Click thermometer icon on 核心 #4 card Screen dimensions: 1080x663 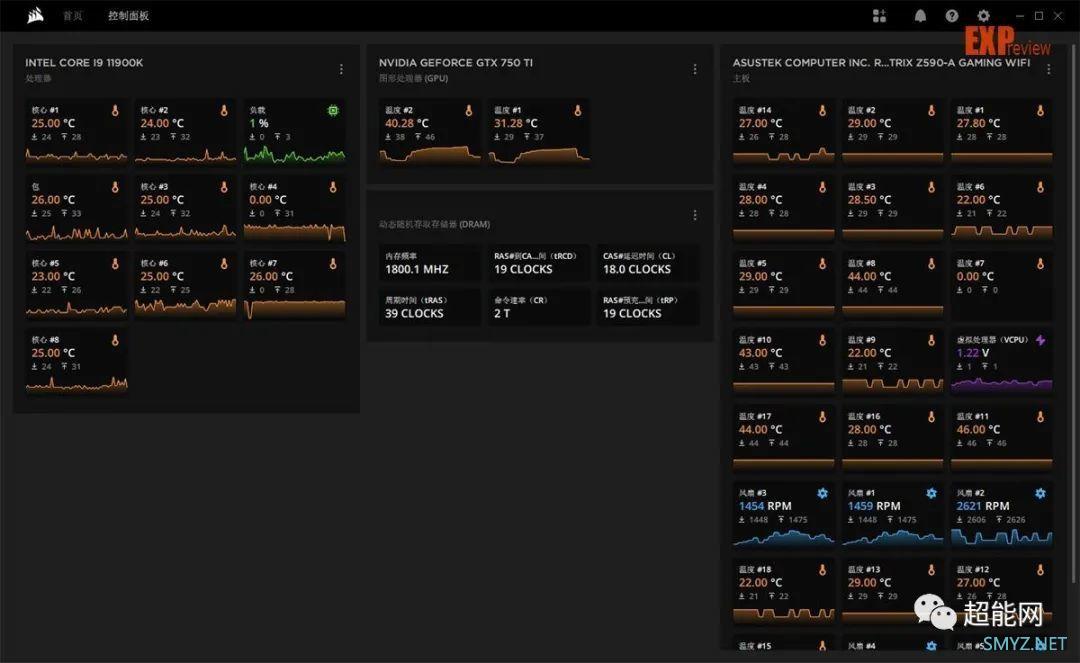pyautogui.click(x=333, y=187)
